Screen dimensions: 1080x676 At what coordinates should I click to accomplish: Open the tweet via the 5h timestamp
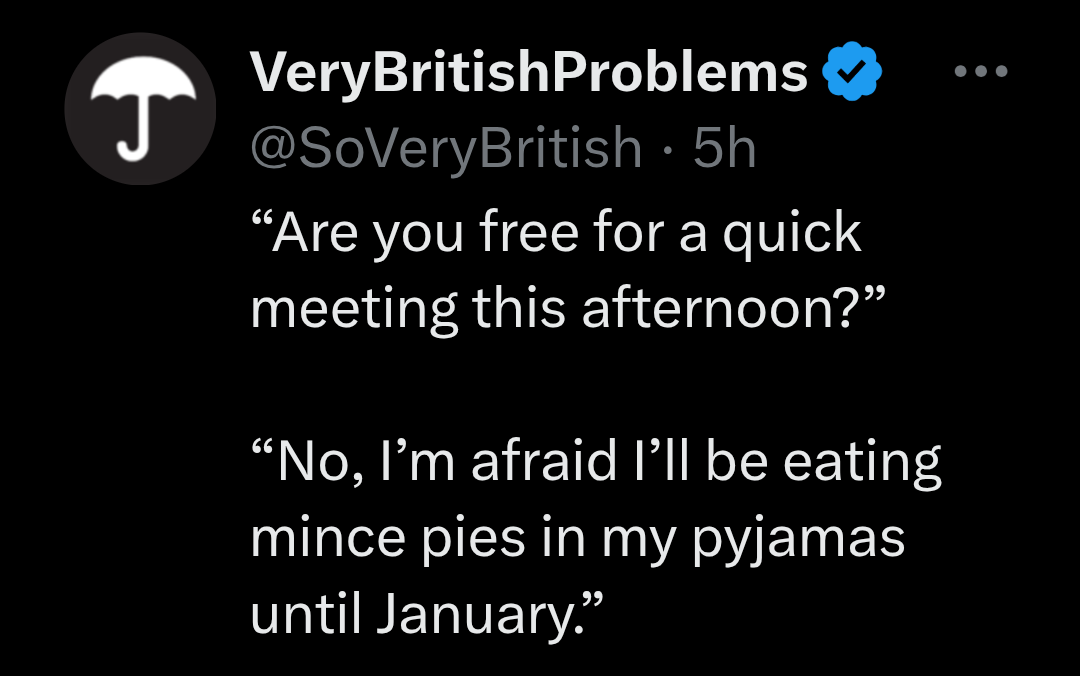[x=724, y=149]
